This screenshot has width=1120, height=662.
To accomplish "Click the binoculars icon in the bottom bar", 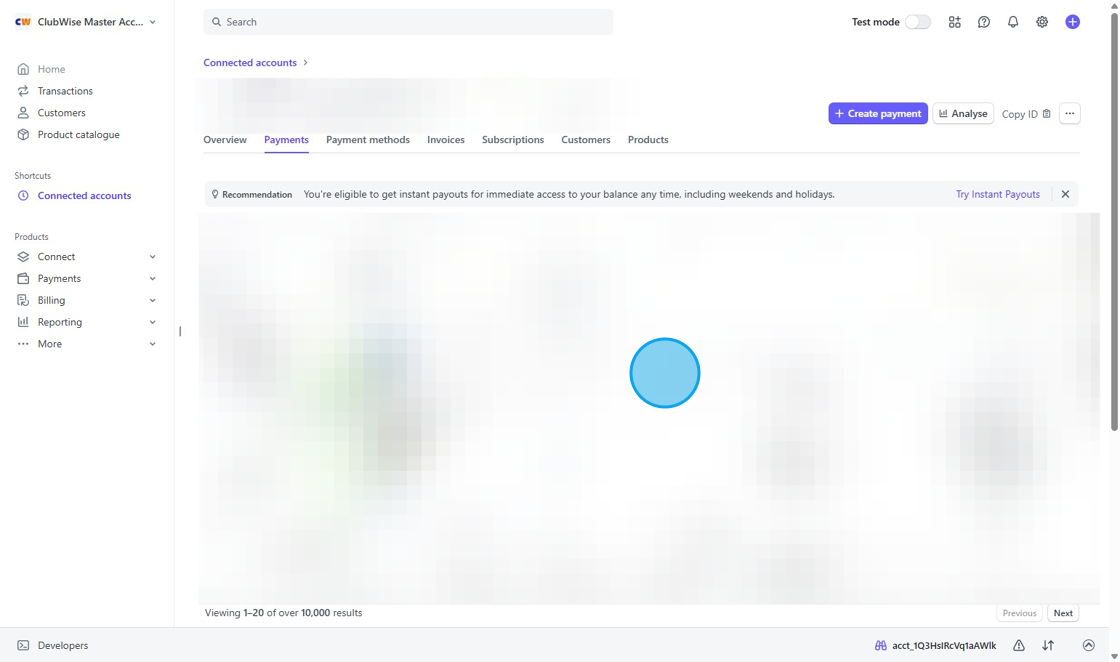I will (x=880, y=645).
